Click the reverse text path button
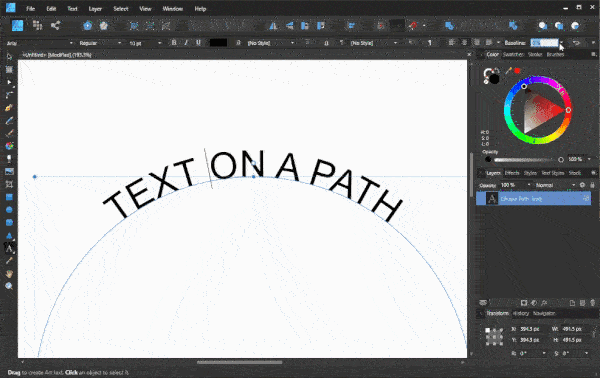This screenshot has height=378, width=600. click(576, 42)
